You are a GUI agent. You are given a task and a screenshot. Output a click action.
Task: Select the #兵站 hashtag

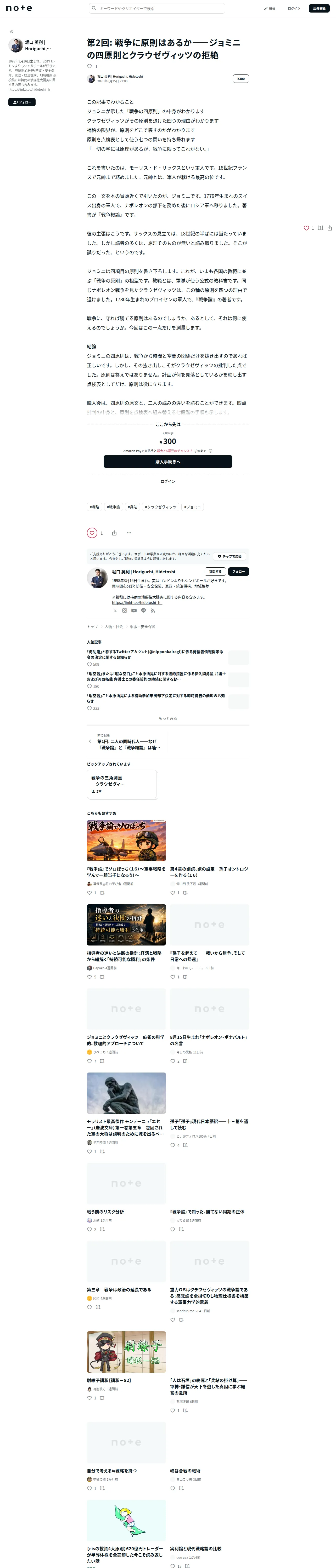pos(132,507)
